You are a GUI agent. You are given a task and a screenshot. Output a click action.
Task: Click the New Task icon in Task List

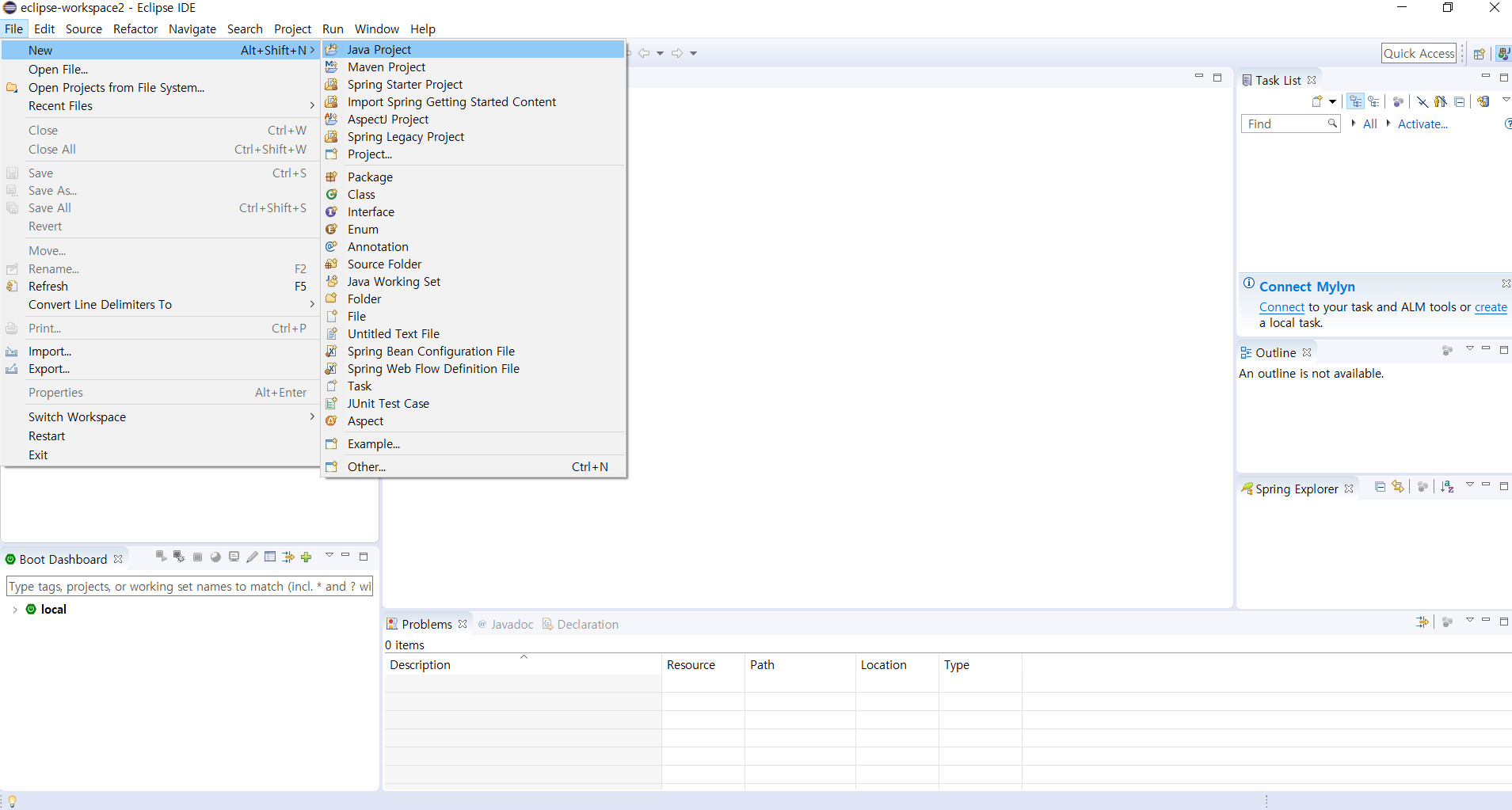[1316, 101]
